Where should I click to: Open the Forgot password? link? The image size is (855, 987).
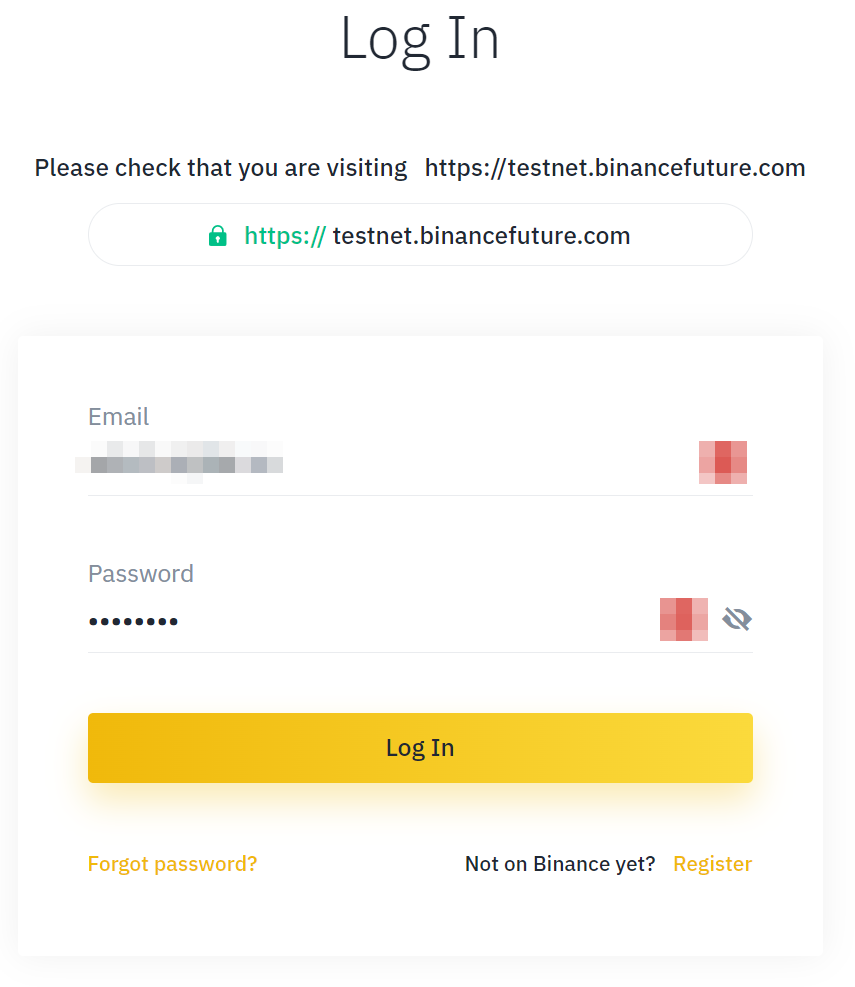point(173,864)
